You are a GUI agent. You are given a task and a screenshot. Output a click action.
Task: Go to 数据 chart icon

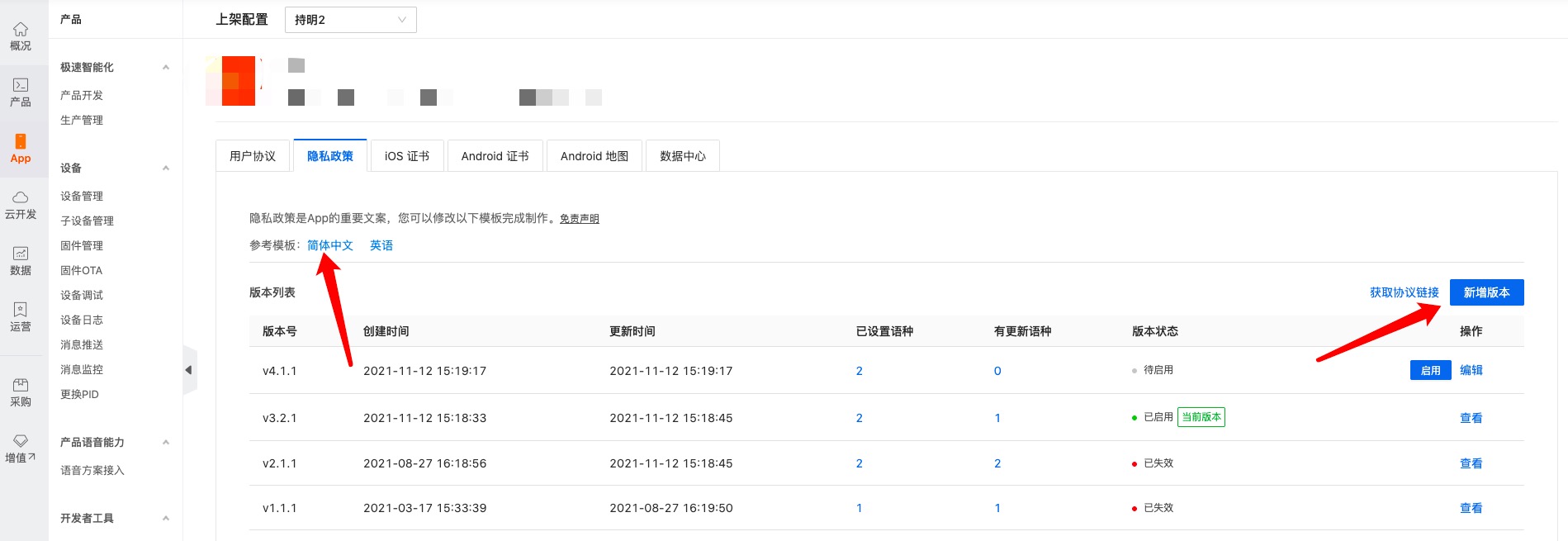[21, 254]
